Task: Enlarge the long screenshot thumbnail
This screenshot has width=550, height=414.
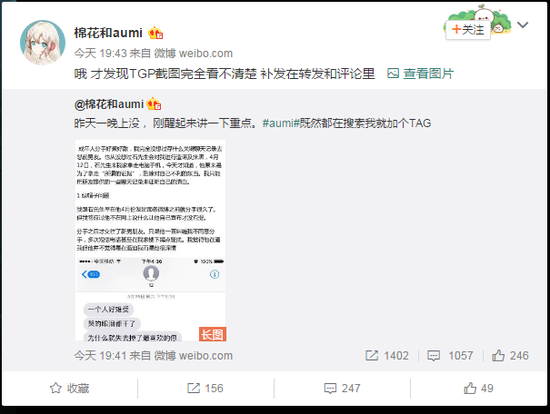Action: [x=150, y=240]
